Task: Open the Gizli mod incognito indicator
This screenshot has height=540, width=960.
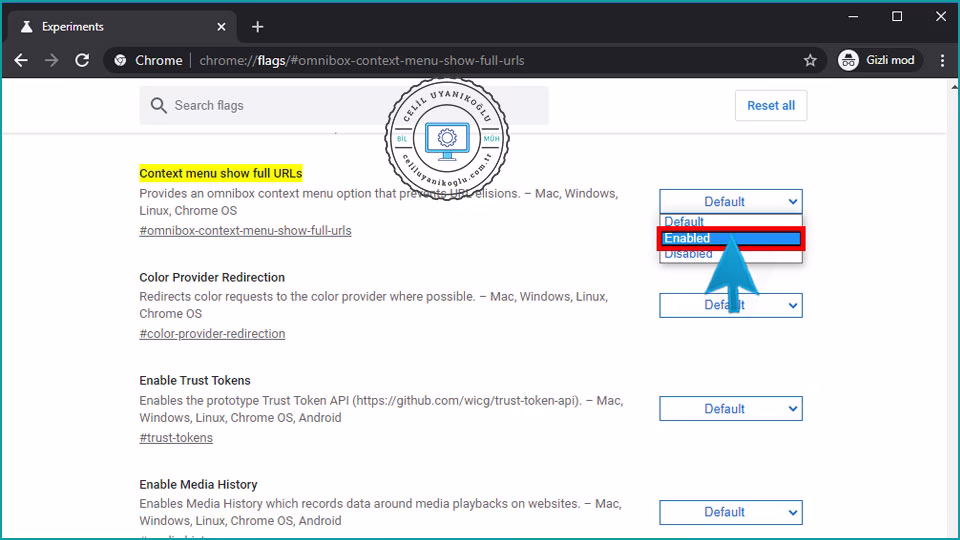Action: point(879,60)
